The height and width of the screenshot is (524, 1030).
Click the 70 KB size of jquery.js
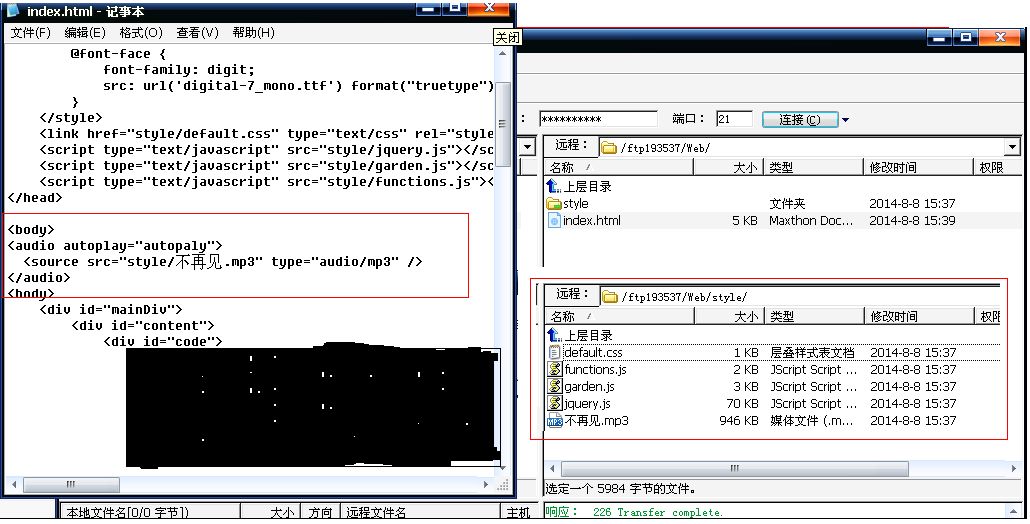pyautogui.click(x=742, y=403)
